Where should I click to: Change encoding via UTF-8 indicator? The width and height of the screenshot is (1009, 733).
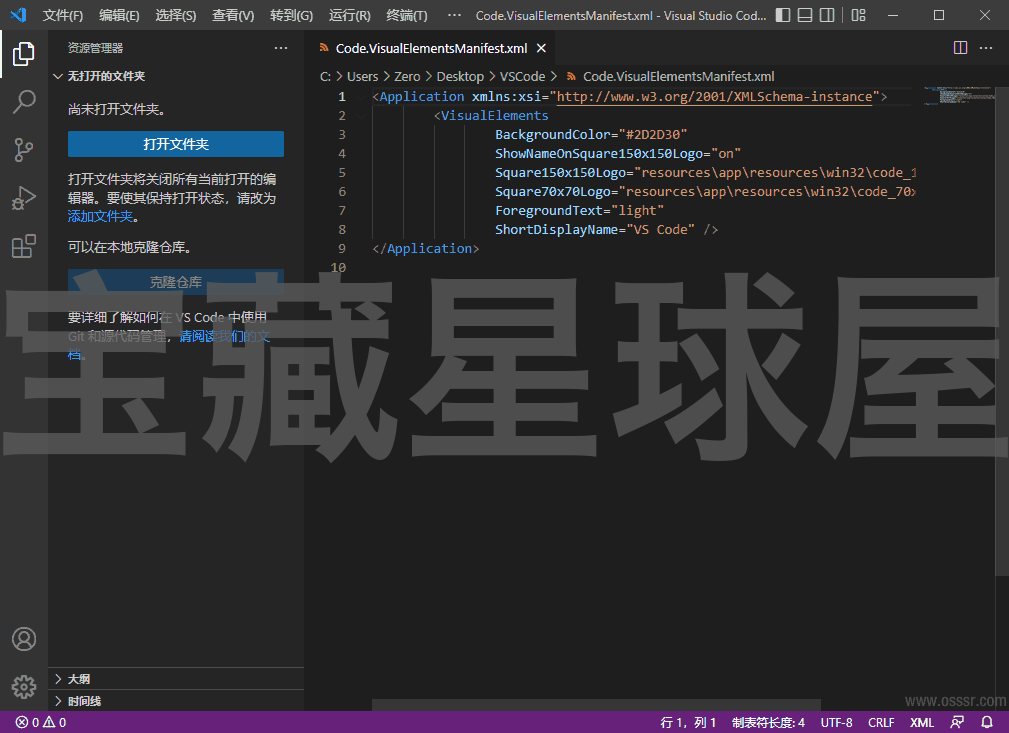click(837, 723)
